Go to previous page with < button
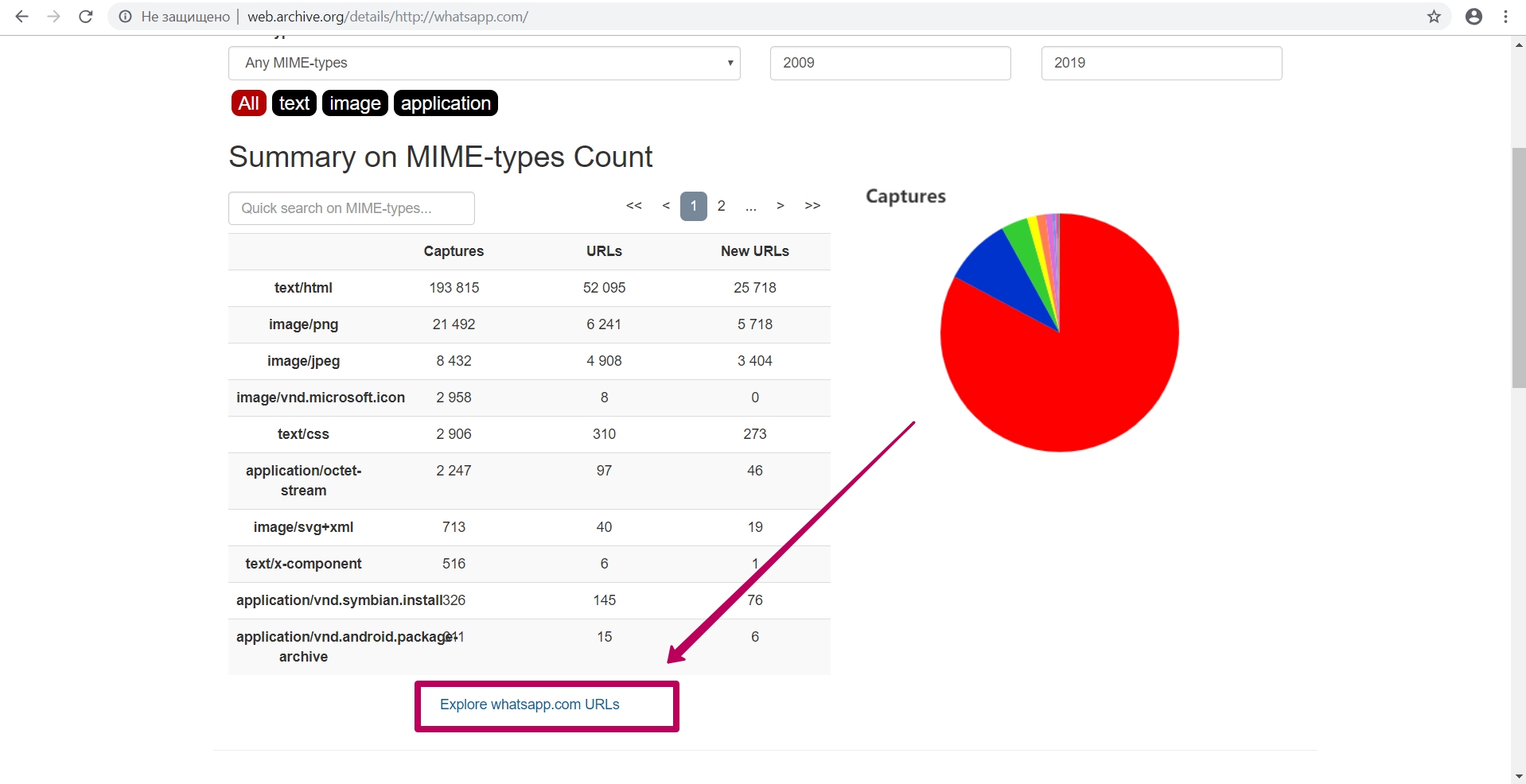1526x784 pixels. point(666,206)
